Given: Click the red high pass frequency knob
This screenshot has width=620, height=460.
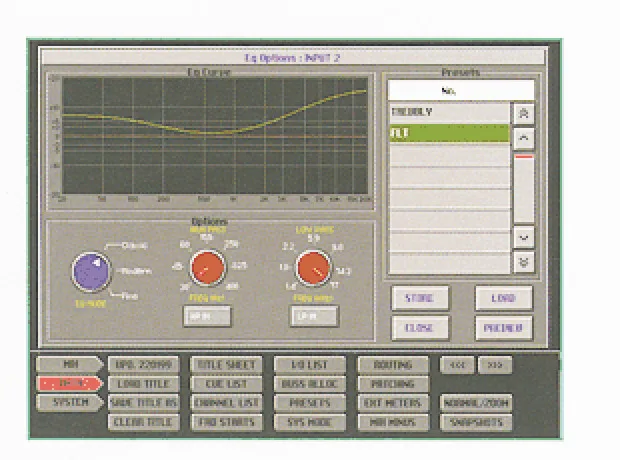Looking at the screenshot, I should 207,268.
